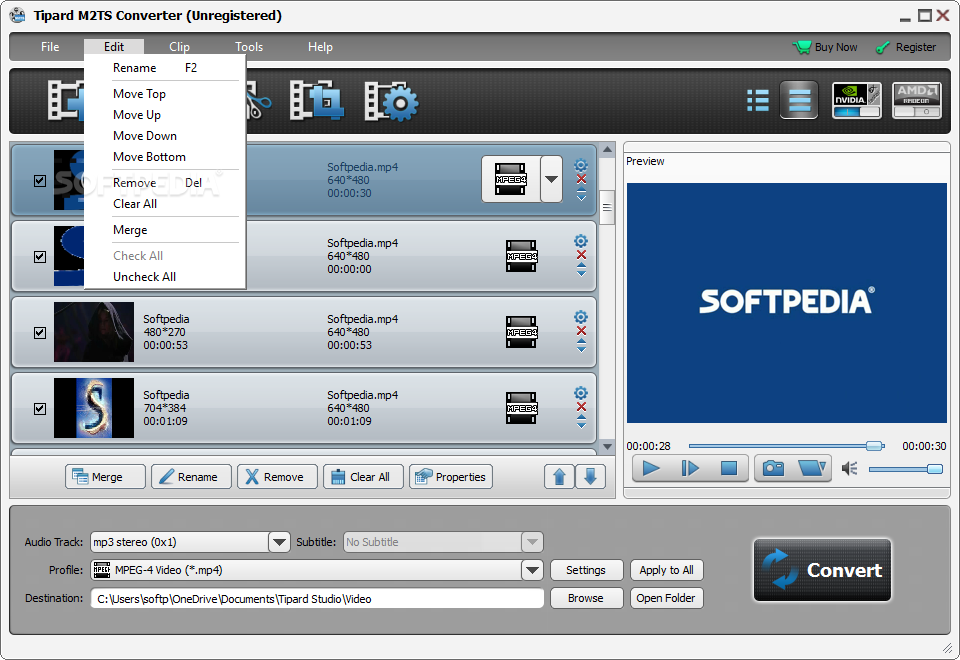
Task: Remove 00:00:53 file with red X
Action: (x=582, y=331)
